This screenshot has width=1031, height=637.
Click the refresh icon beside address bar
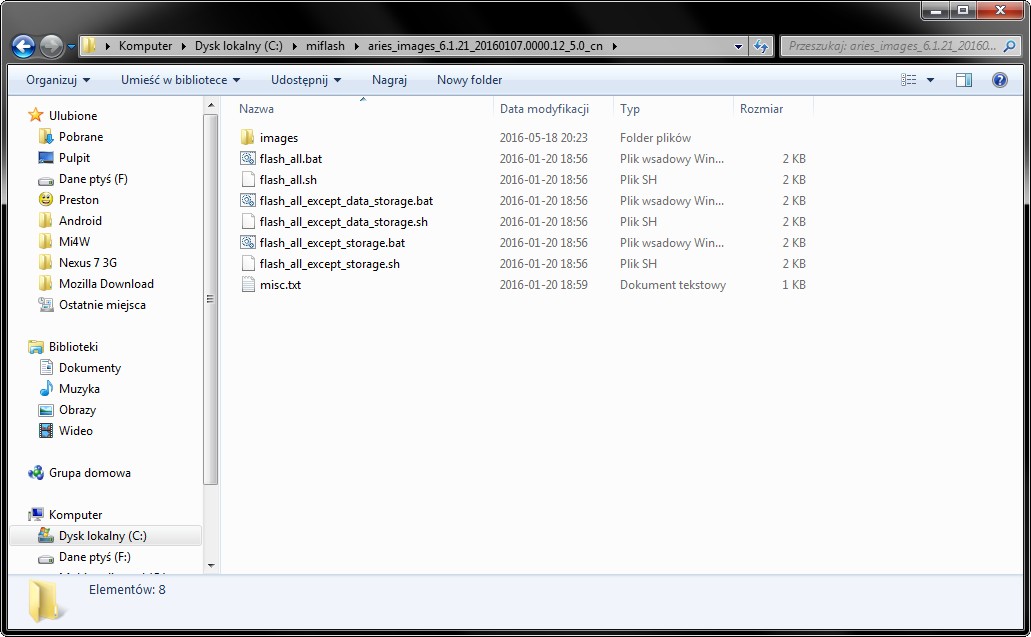pos(762,46)
